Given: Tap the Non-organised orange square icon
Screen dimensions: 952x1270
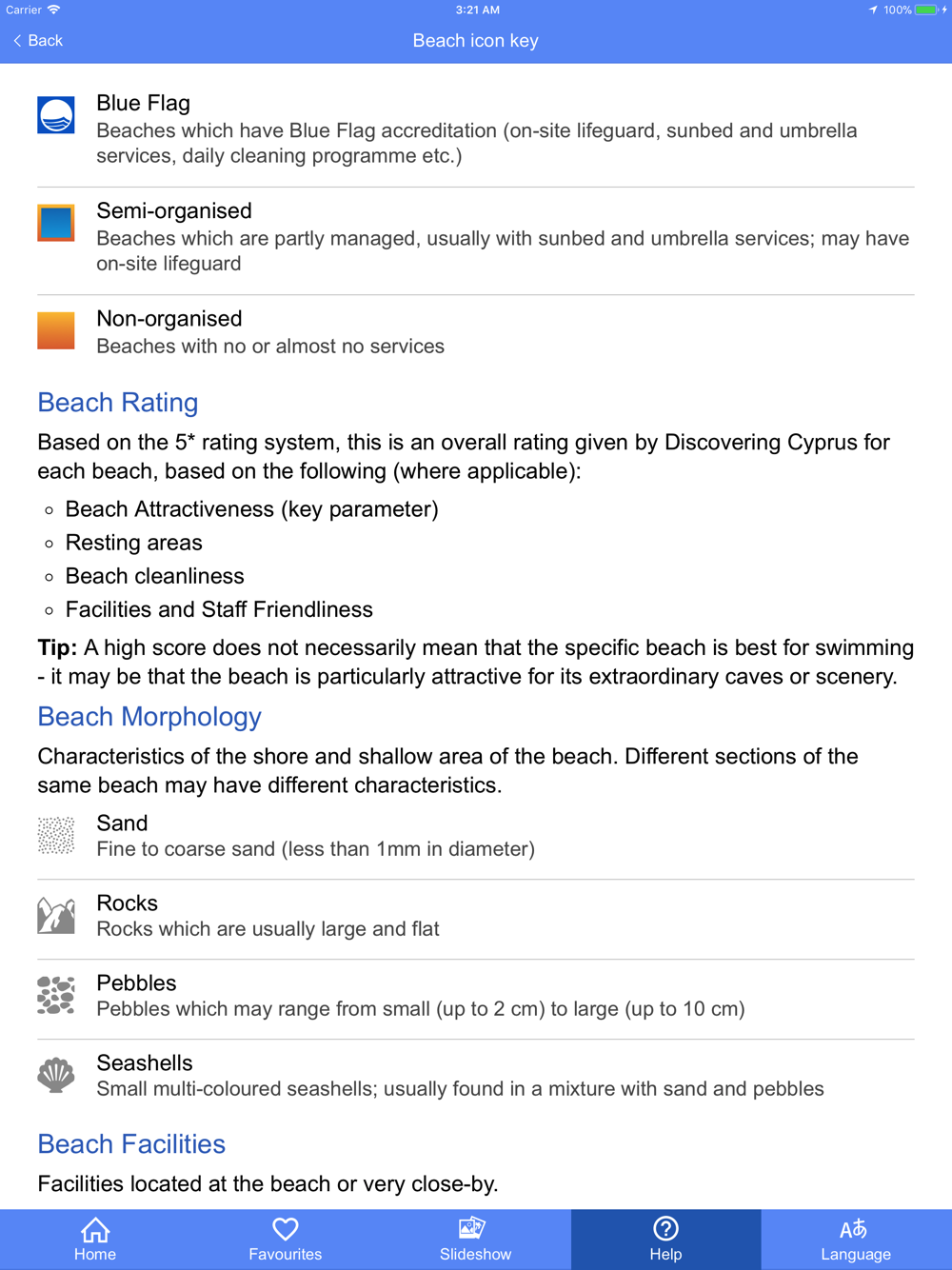Looking at the screenshot, I should [56, 330].
